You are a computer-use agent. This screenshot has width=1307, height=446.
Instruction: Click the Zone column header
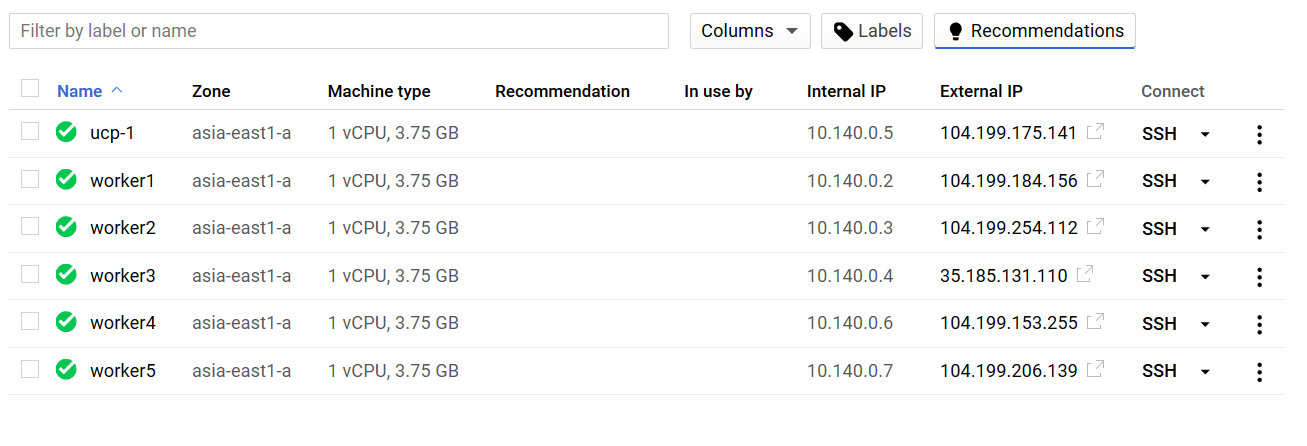211,91
